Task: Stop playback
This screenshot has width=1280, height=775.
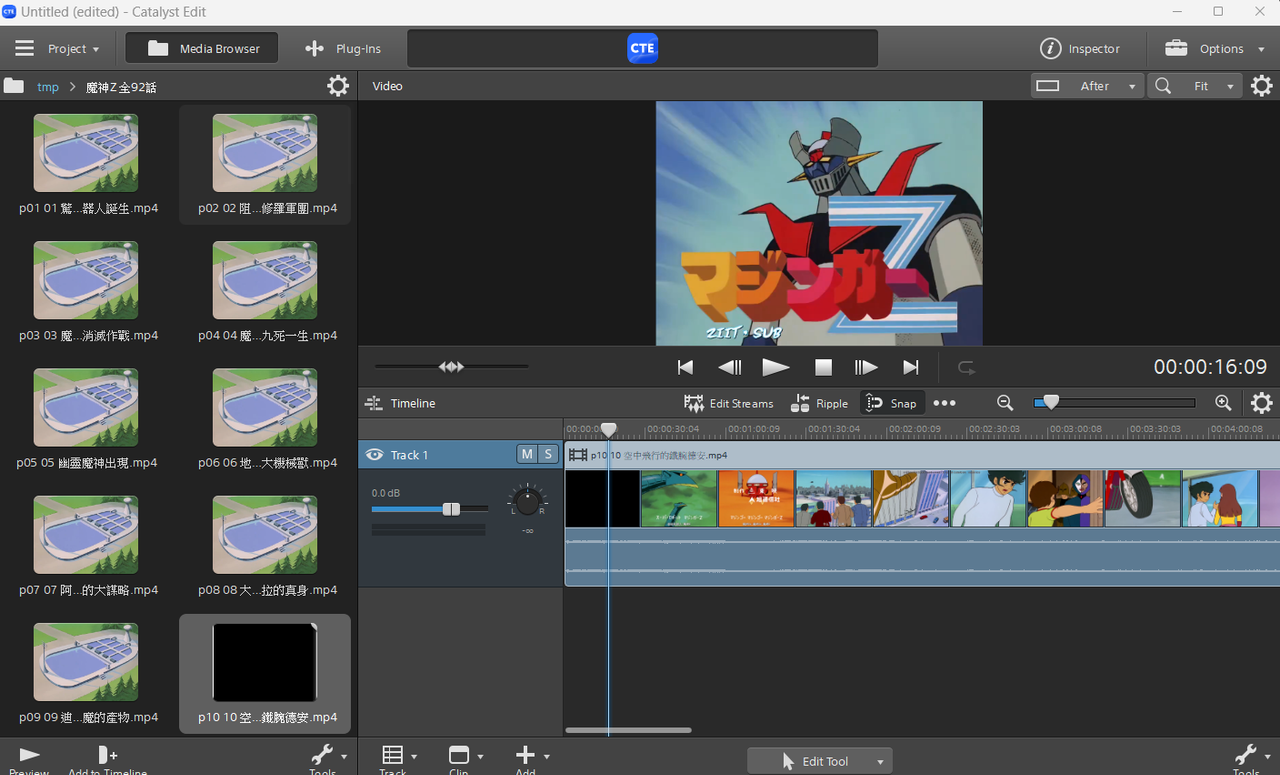Action: (823, 368)
